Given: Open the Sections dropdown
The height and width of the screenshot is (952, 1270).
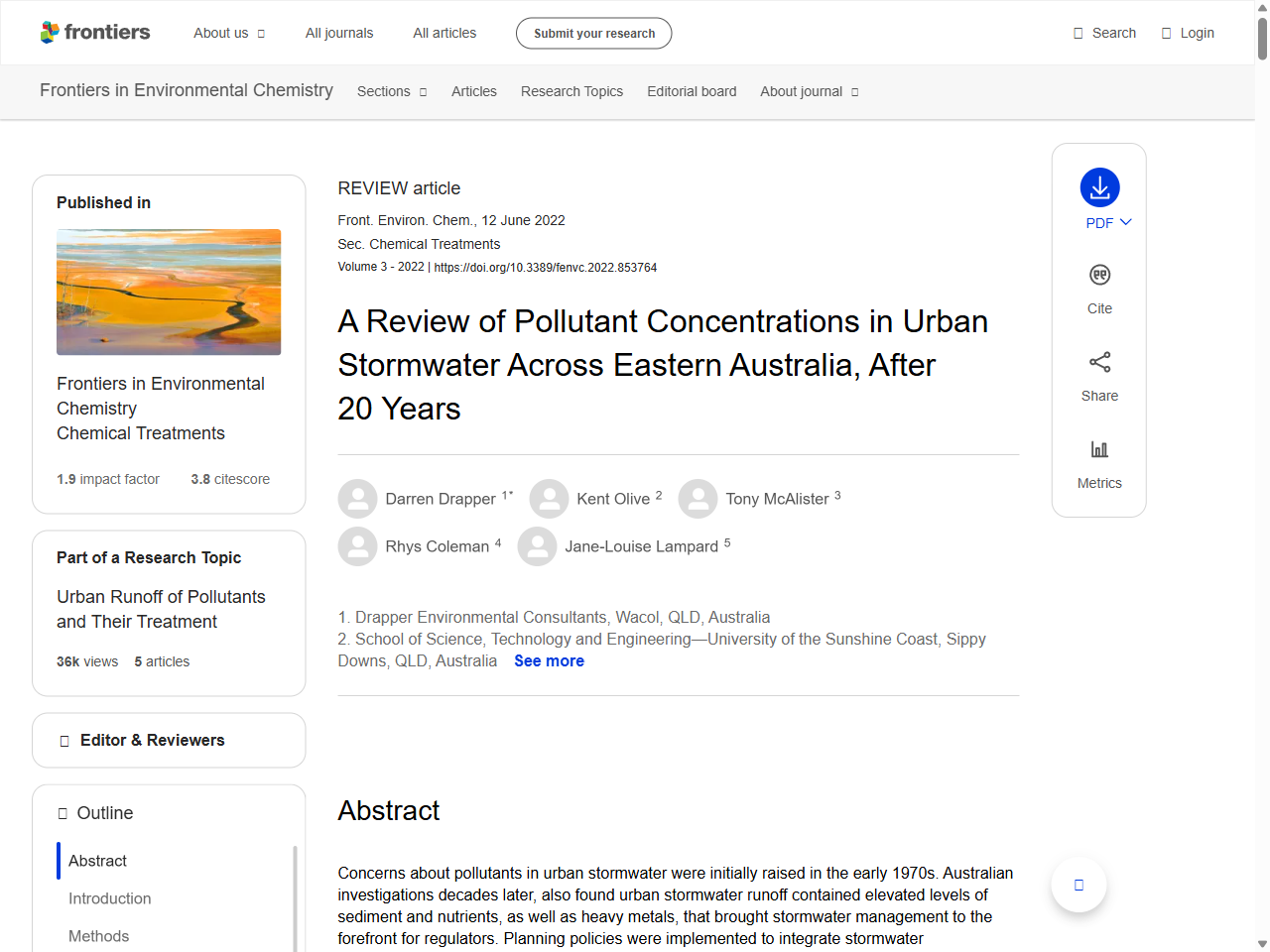Looking at the screenshot, I should 391,91.
